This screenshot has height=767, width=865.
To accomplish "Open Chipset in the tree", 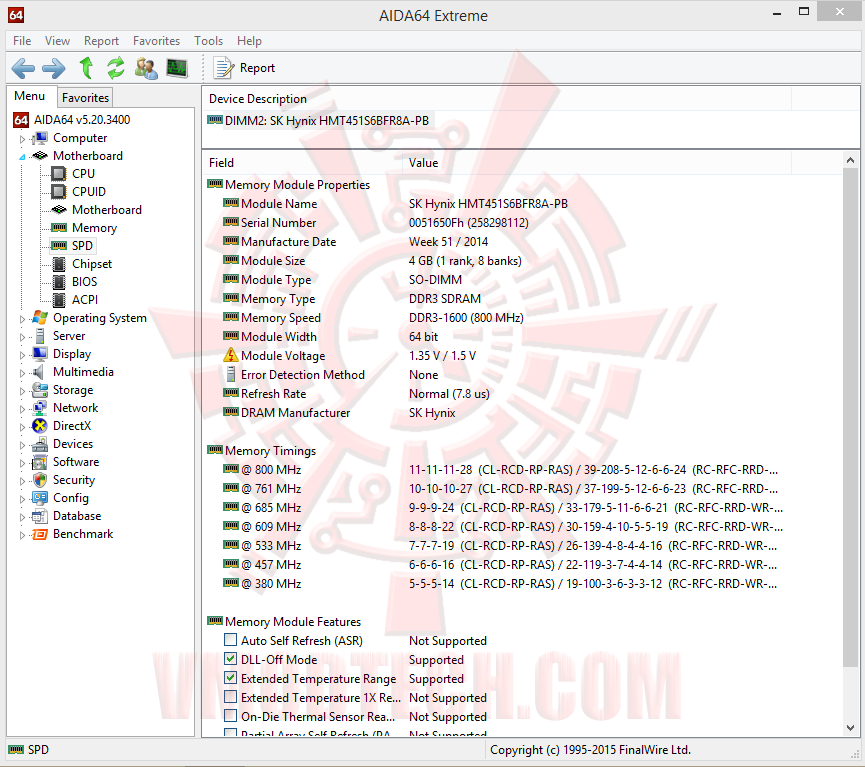I will tap(92, 264).
